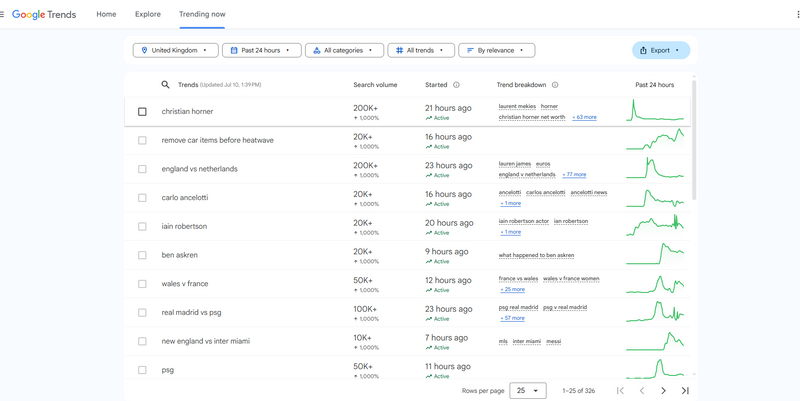Expand + 25 more for wales v france
The width and height of the screenshot is (800, 401).
coord(512,289)
